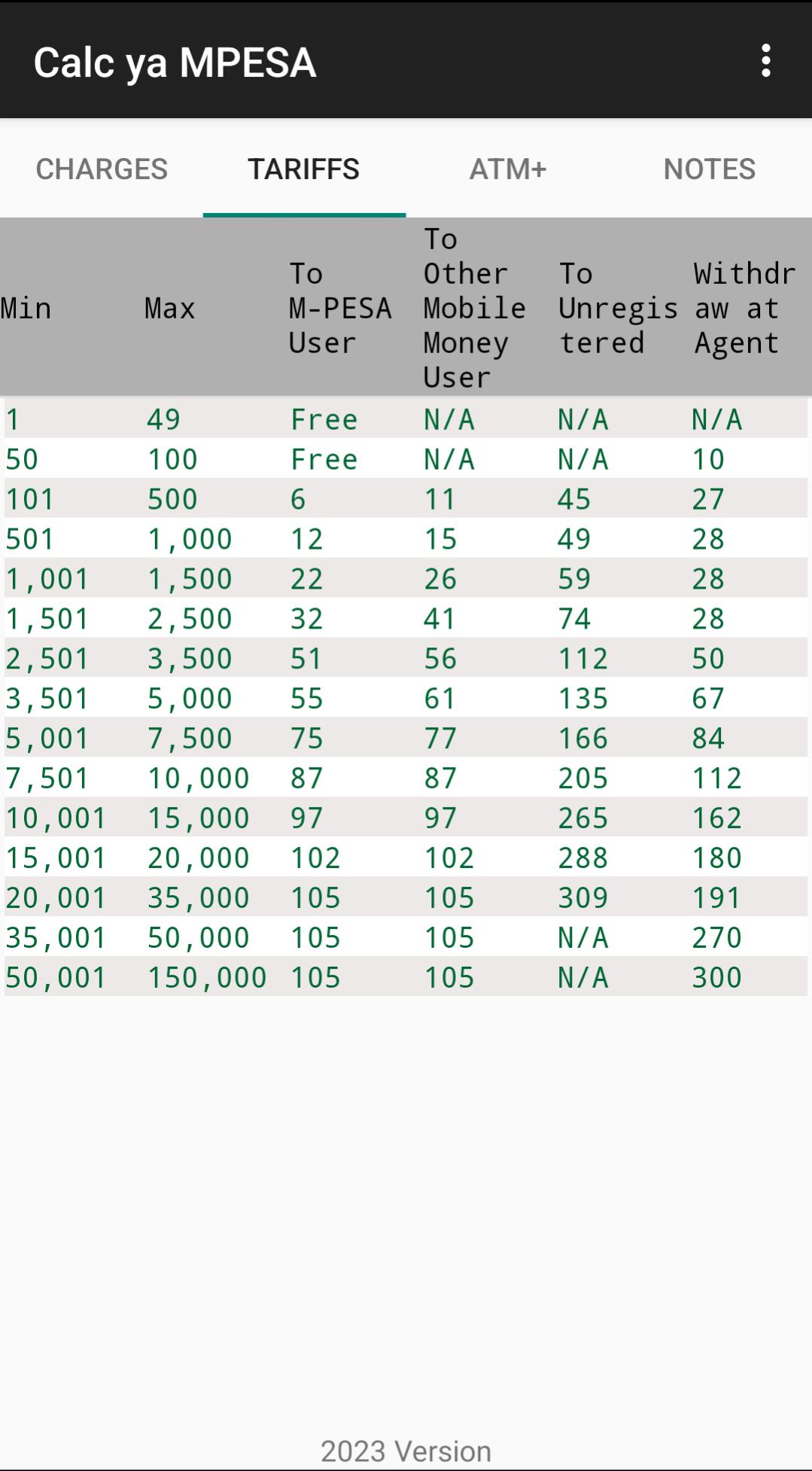
Task: Tap the Withdraw at Agent header
Action: click(x=744, y=308)
